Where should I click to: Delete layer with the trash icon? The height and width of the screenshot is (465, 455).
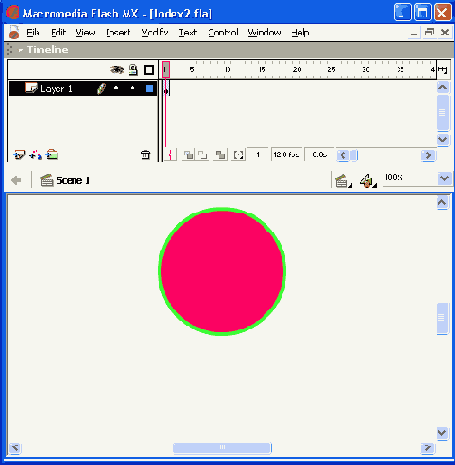(x=145, y=155)
